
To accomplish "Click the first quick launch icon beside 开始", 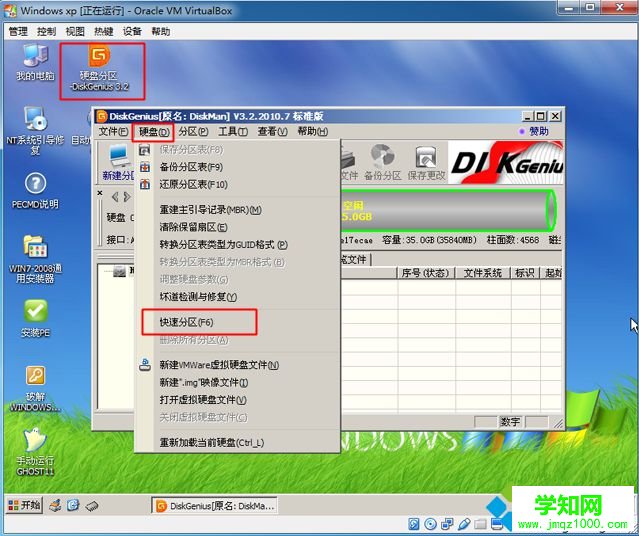I will click(x=55, y=506).
